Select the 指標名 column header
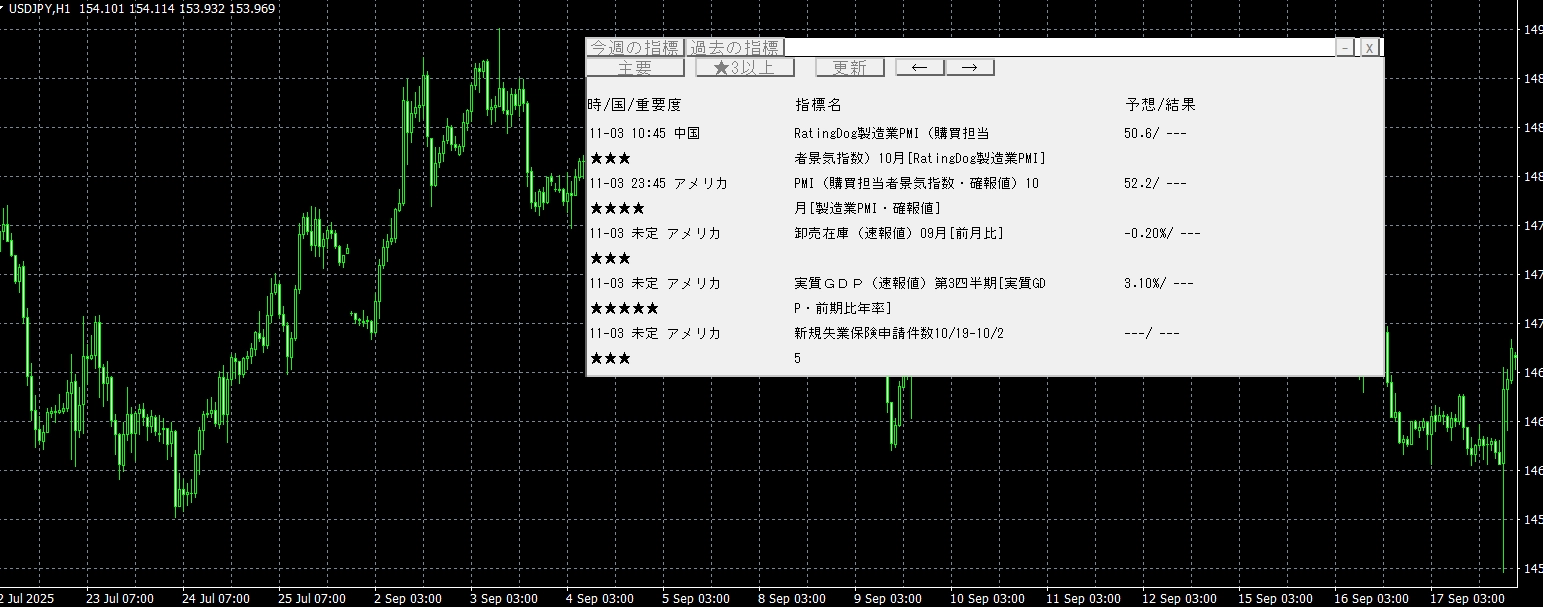The image size is (1543, 607). click(818, 104)
